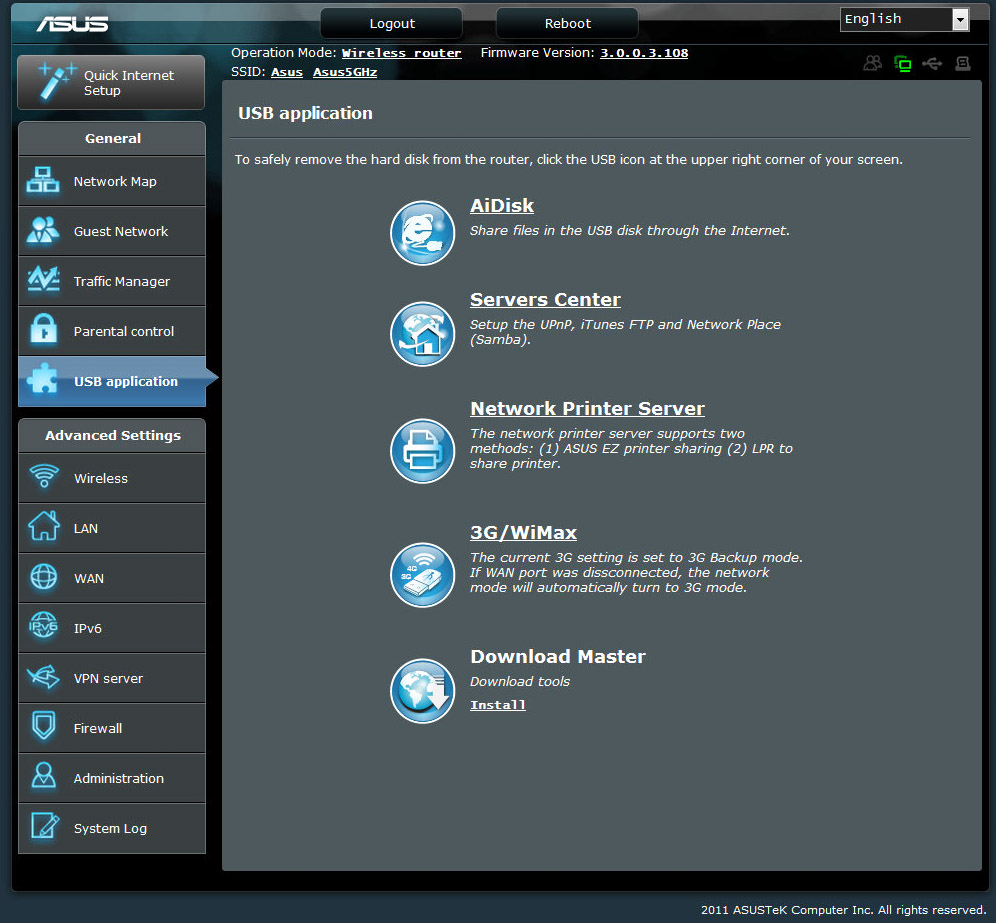The image size is (996, 923).
Task: Click the Traffic Manager chart icon
Action: tap(43, 280)
